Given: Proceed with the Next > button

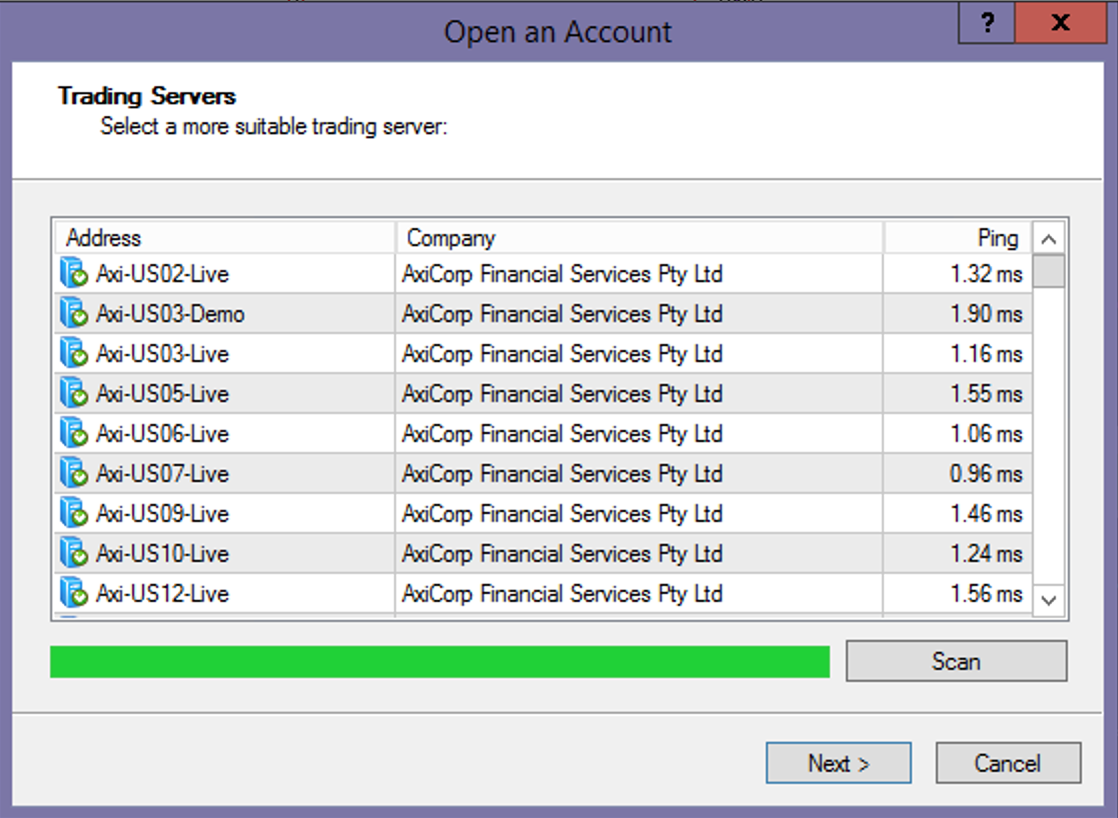Looking at the screenshot, I should pyautogui.click(x=838, y=763).
